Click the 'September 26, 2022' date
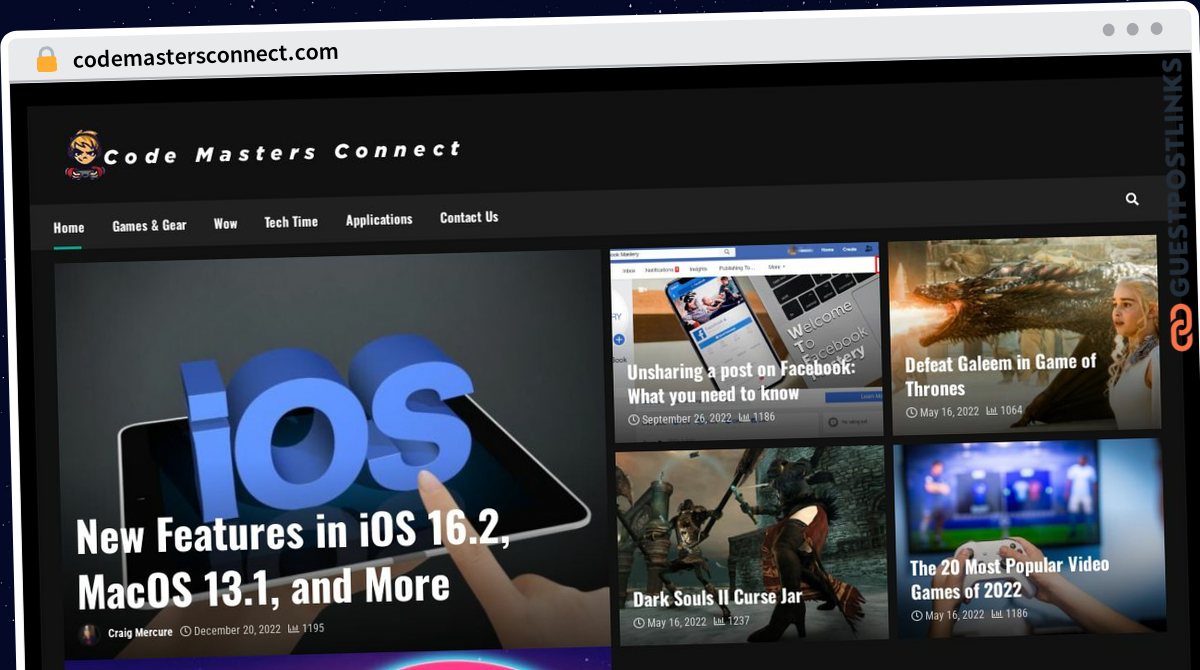Viewport: 1200px width, 670px height. click(687, 418)
